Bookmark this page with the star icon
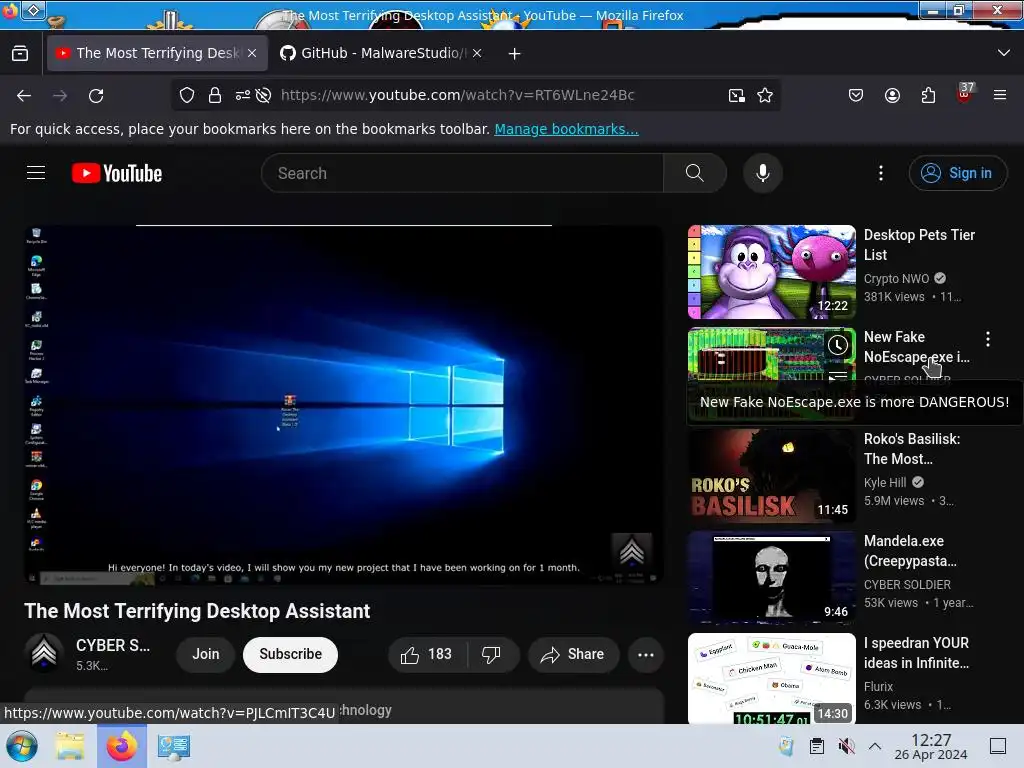 pos(765,95)
